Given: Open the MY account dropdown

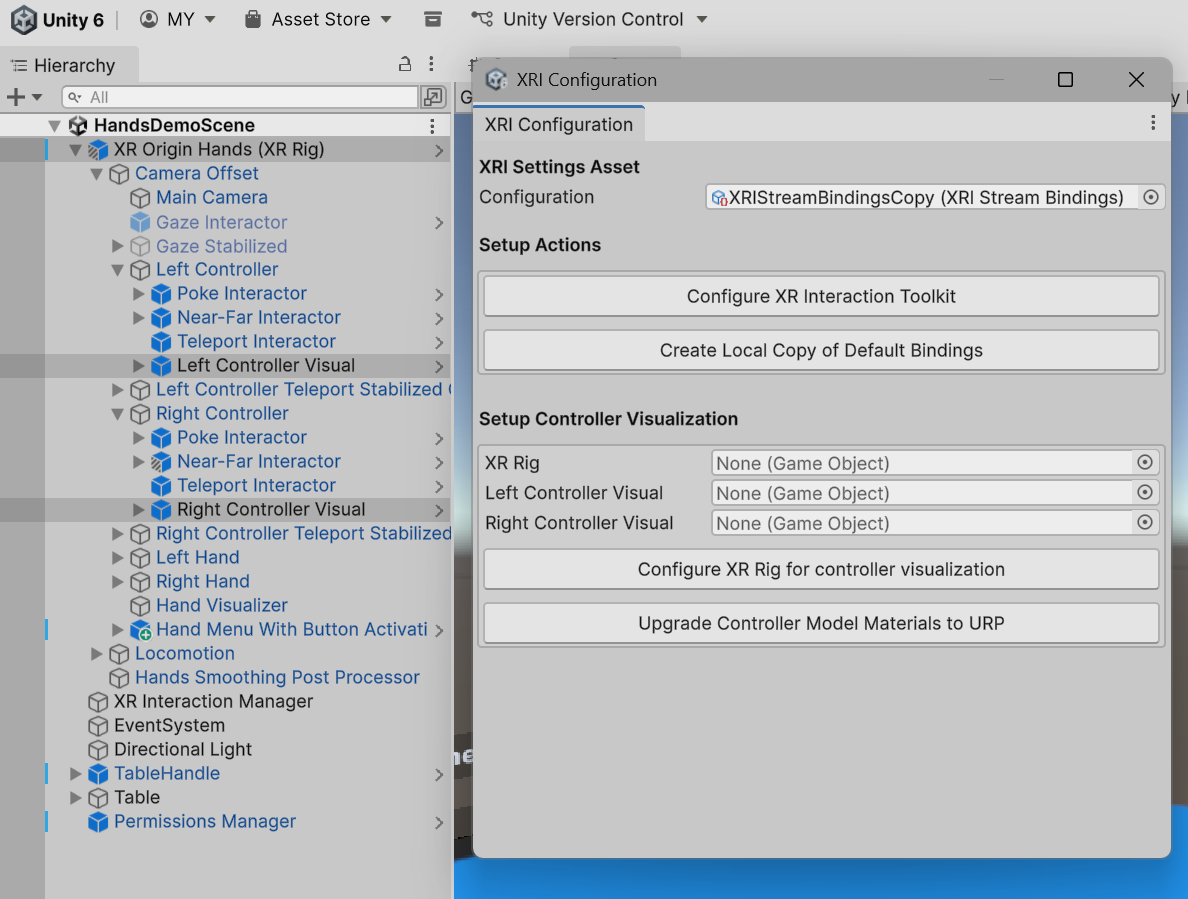Looking at the screenshot, I should pos(178,20).
